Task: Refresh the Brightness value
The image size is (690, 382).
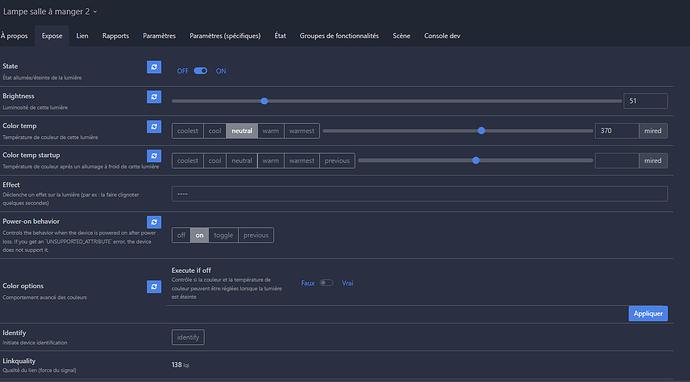Action: tap(154, 97)
